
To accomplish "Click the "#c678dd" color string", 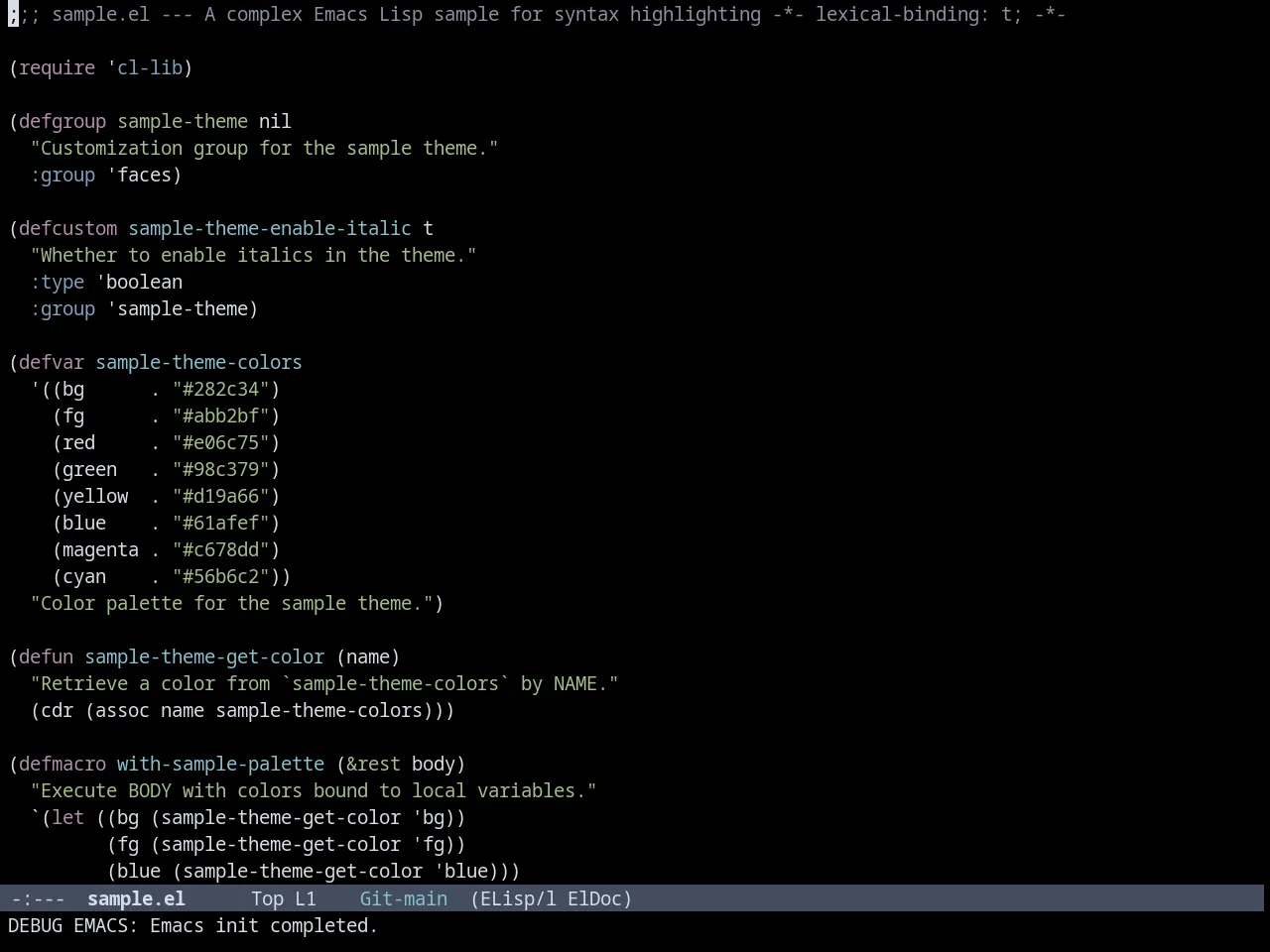I will [x=220, y=549].
